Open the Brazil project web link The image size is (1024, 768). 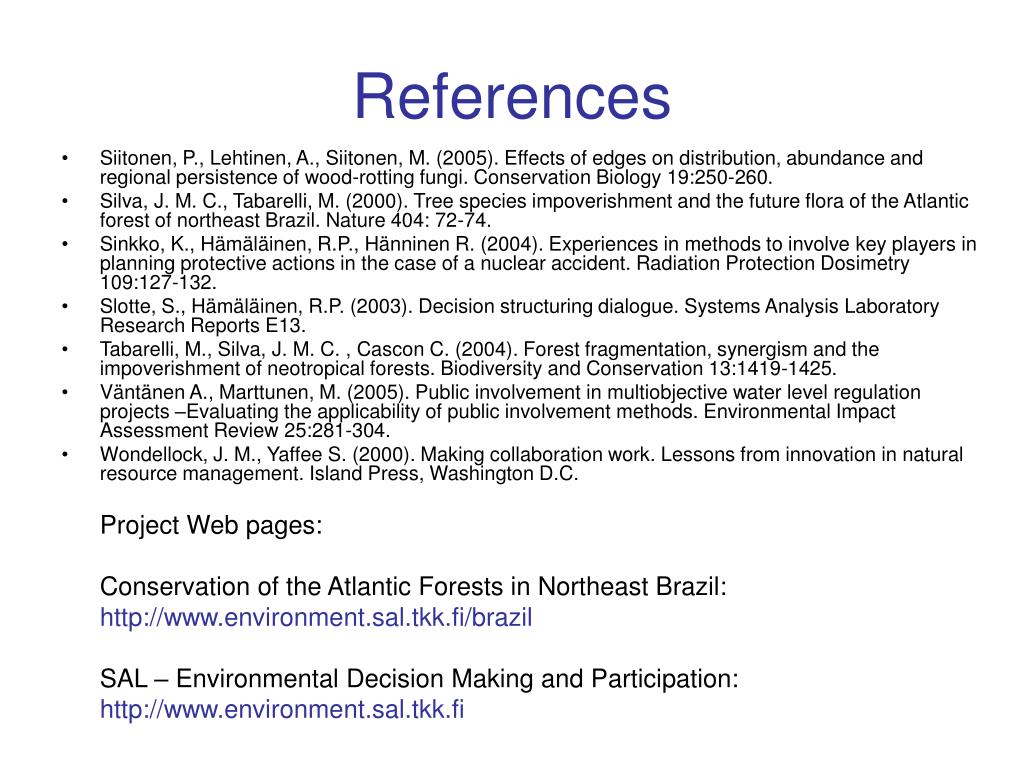(x=316, y=617)
